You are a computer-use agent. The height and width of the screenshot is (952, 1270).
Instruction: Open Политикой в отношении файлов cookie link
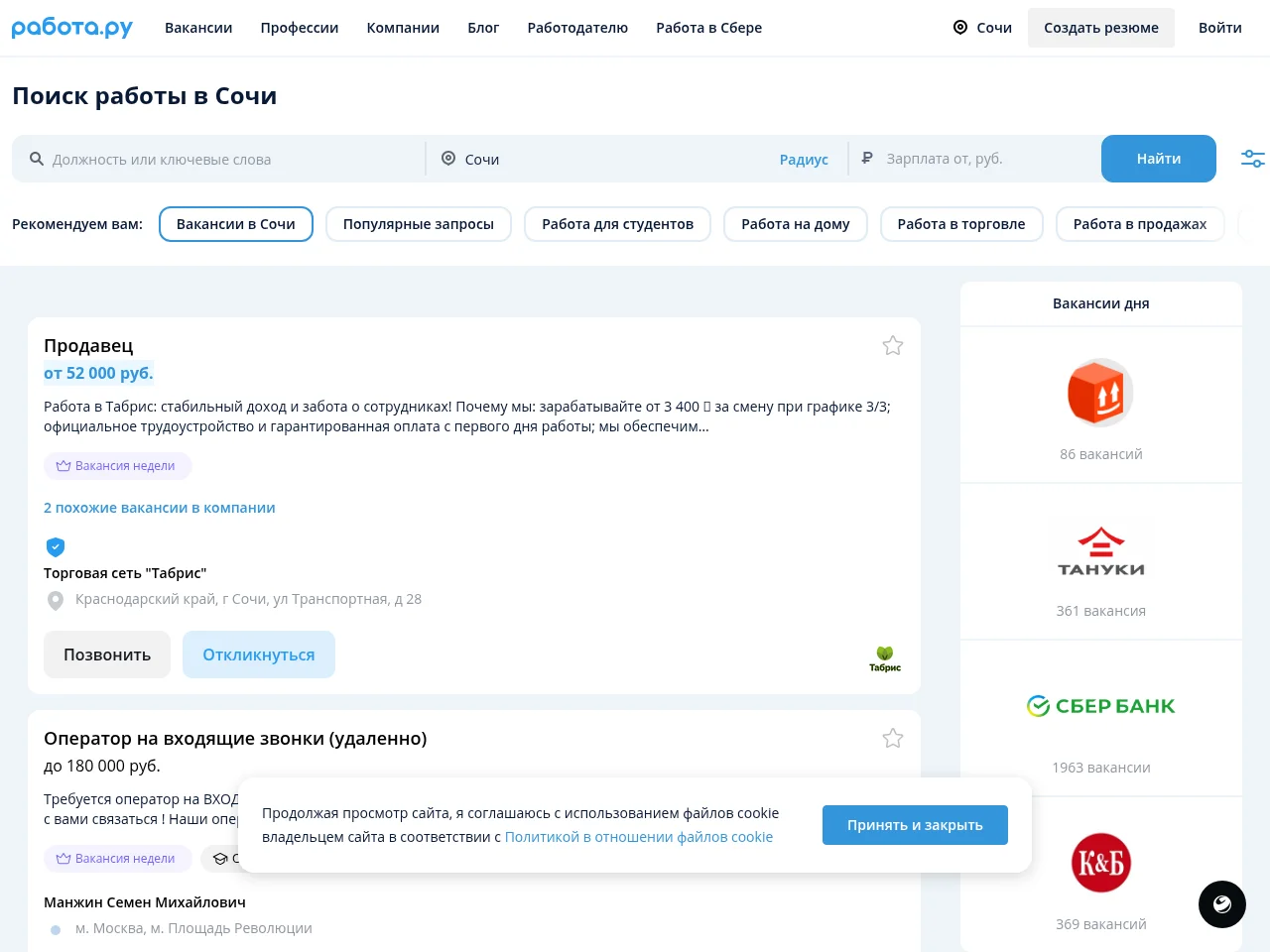pyautogui.click(x=639, y=837)
